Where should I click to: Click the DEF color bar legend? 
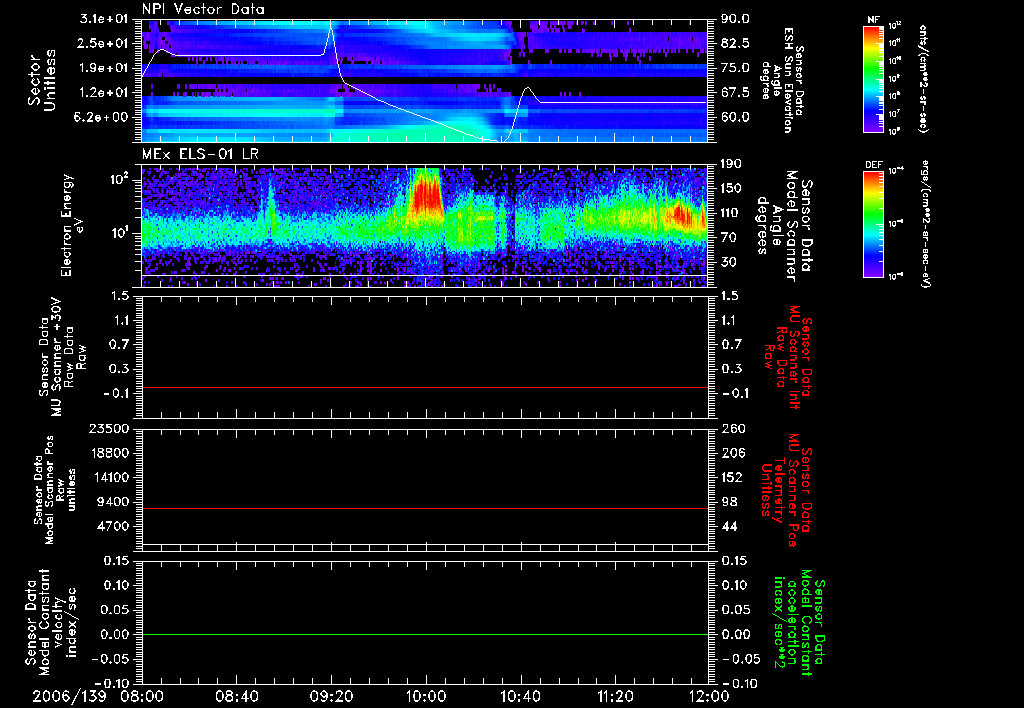[x=874, y=224]
